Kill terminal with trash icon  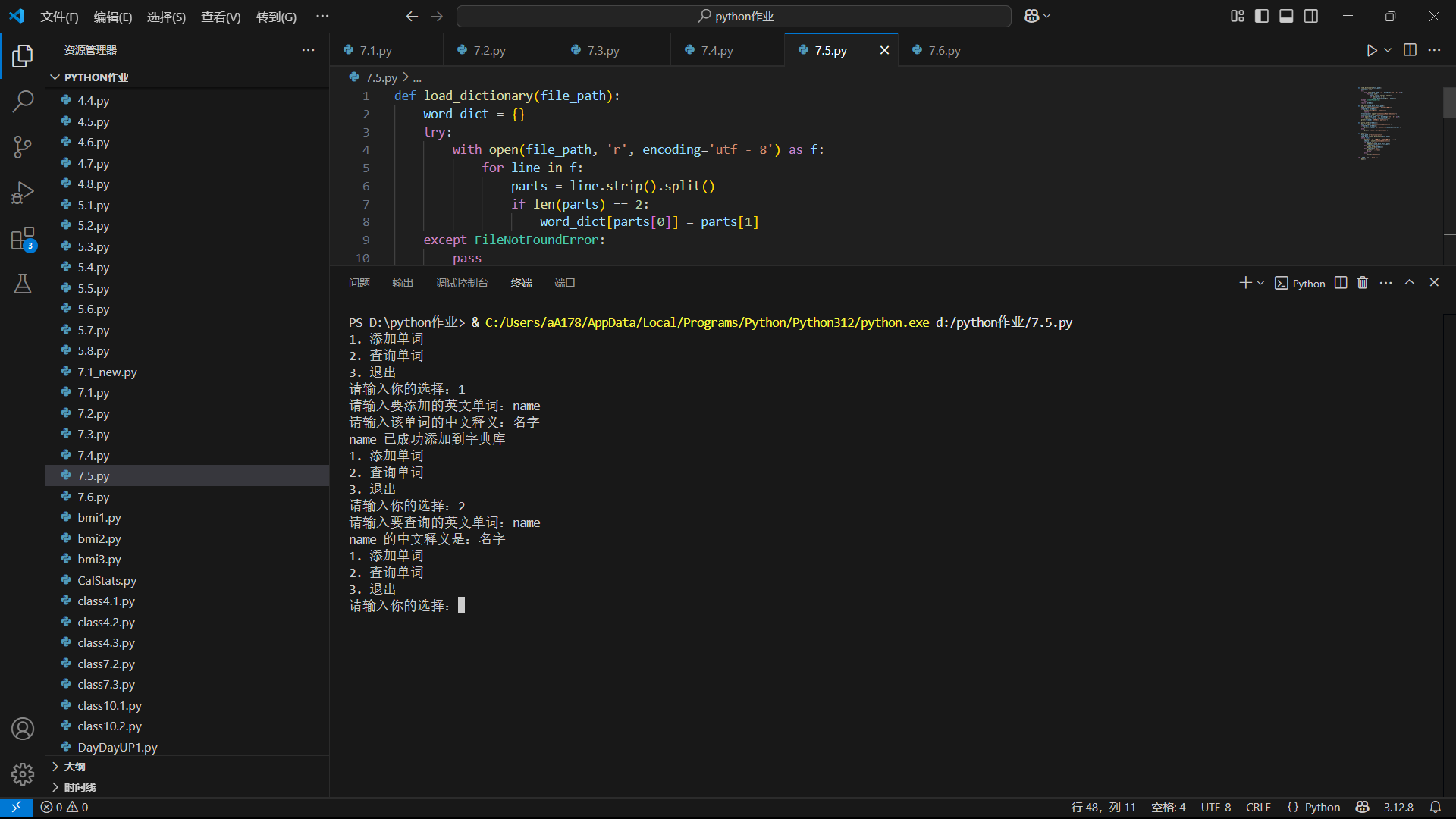click(1363, 283)
